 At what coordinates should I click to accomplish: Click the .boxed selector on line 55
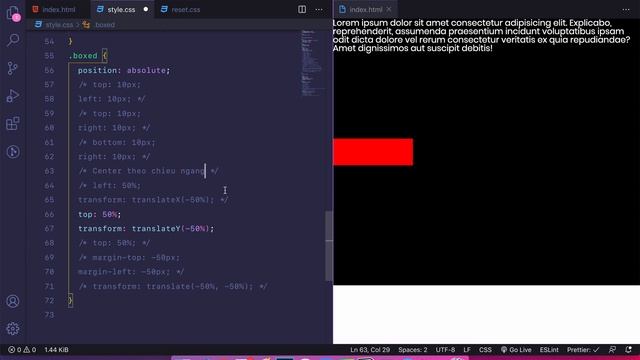[83, 56]
